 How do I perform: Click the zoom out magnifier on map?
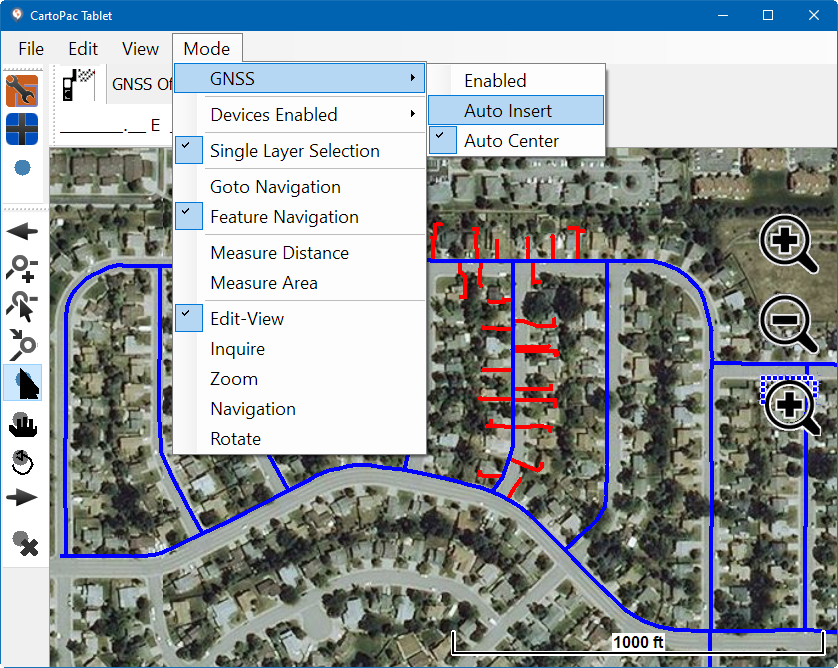(790, 324)
